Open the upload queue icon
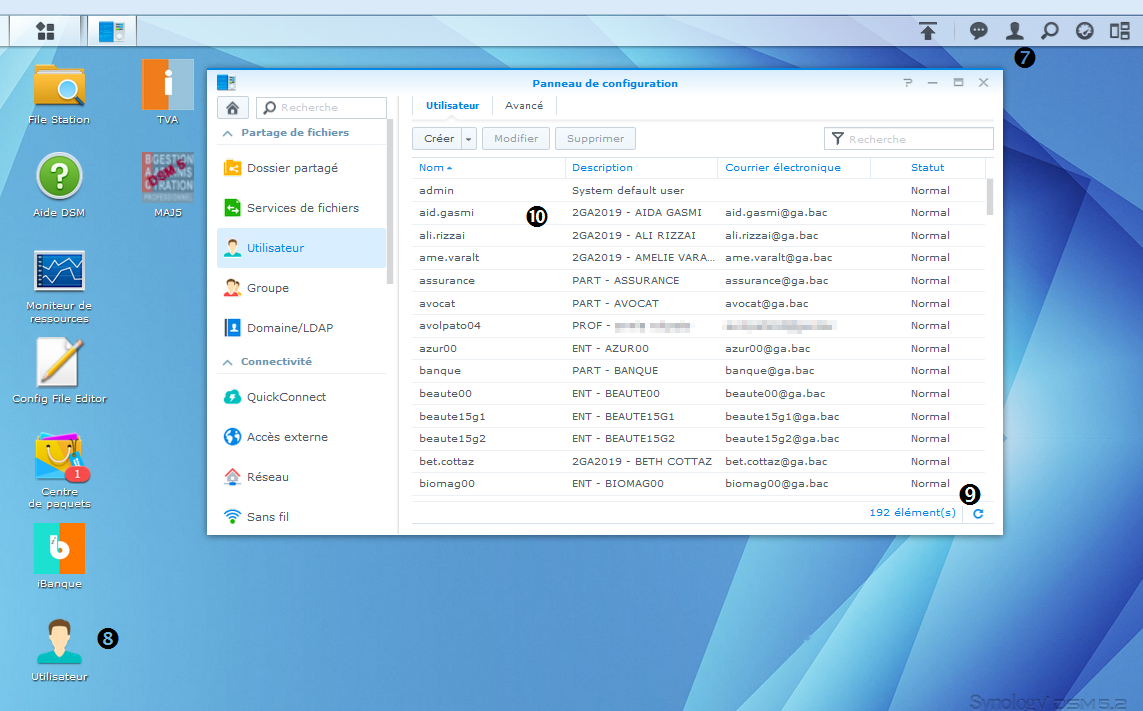 point(928,31)
